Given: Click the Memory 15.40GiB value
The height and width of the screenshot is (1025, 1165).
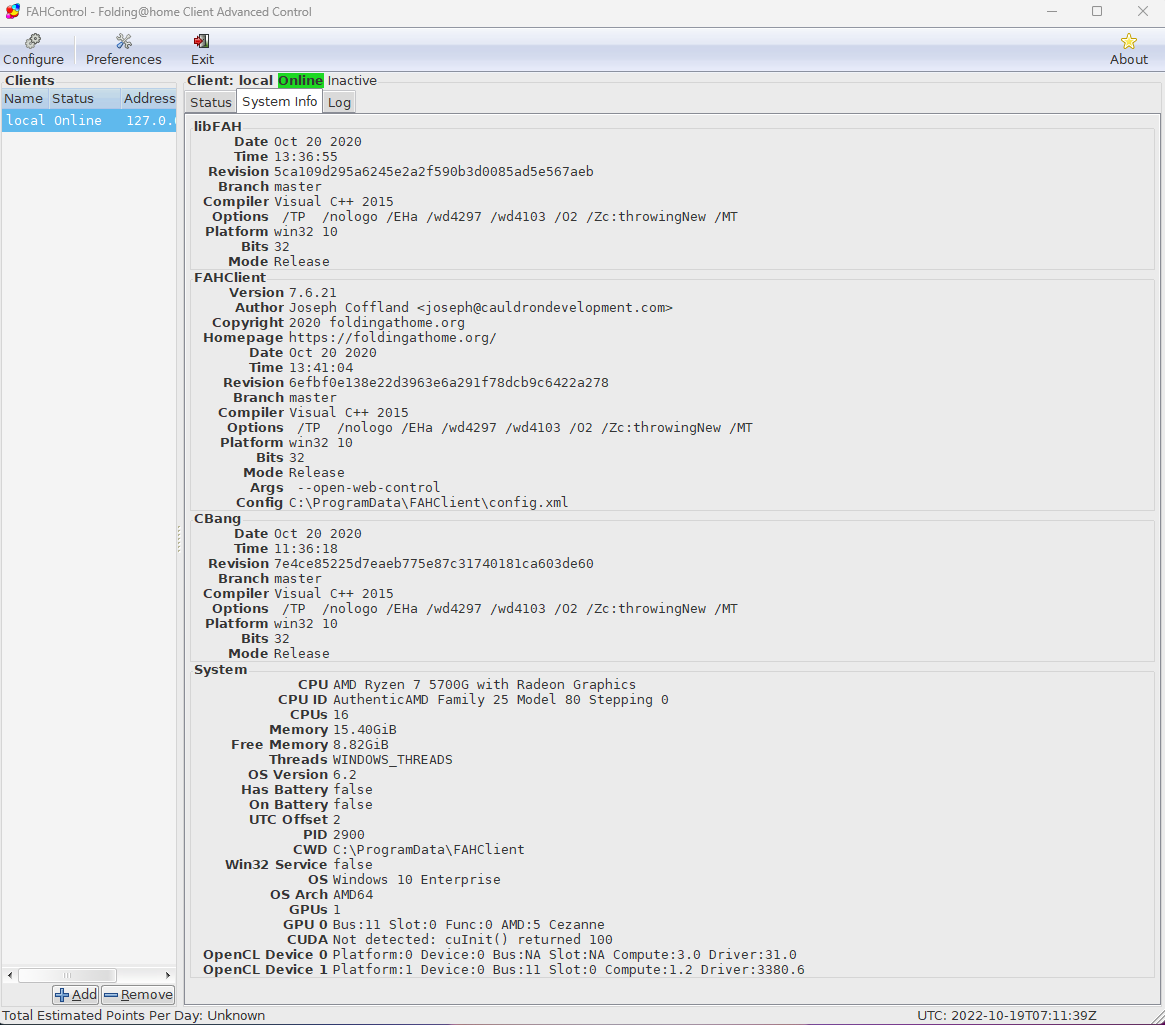Looking at the screenshot, I should pyautogui.click(x=364, y=729).
